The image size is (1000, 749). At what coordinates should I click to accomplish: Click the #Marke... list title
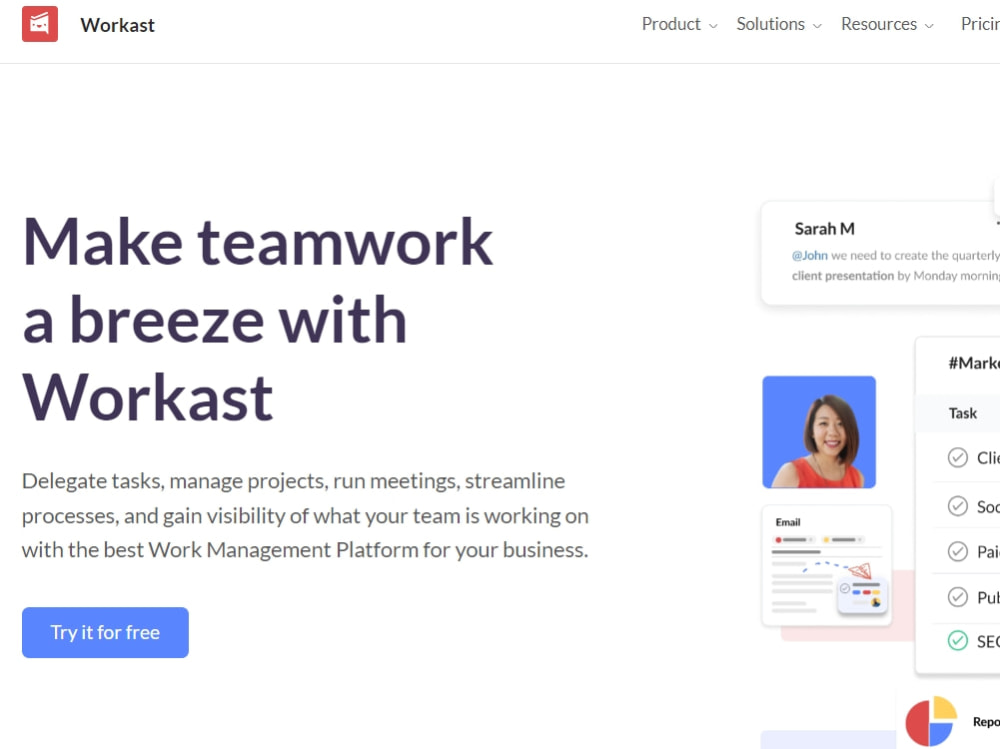click(x=974, y=363)
